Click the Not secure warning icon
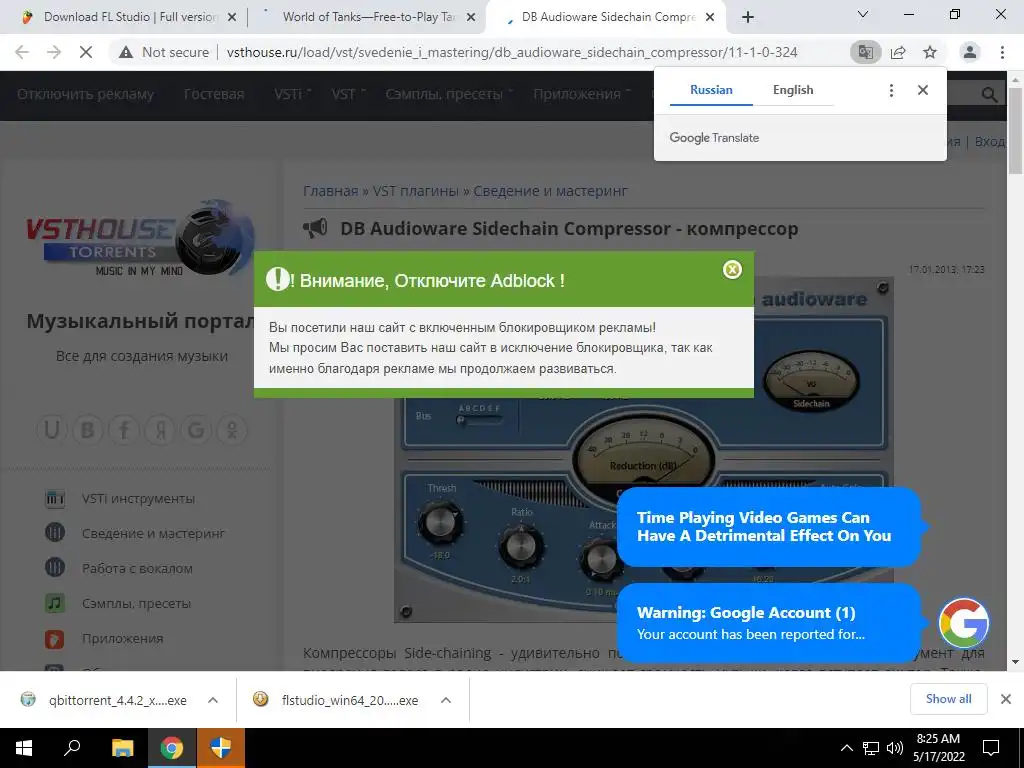The height and width of the screenshot is (768, 1024). 126,52
